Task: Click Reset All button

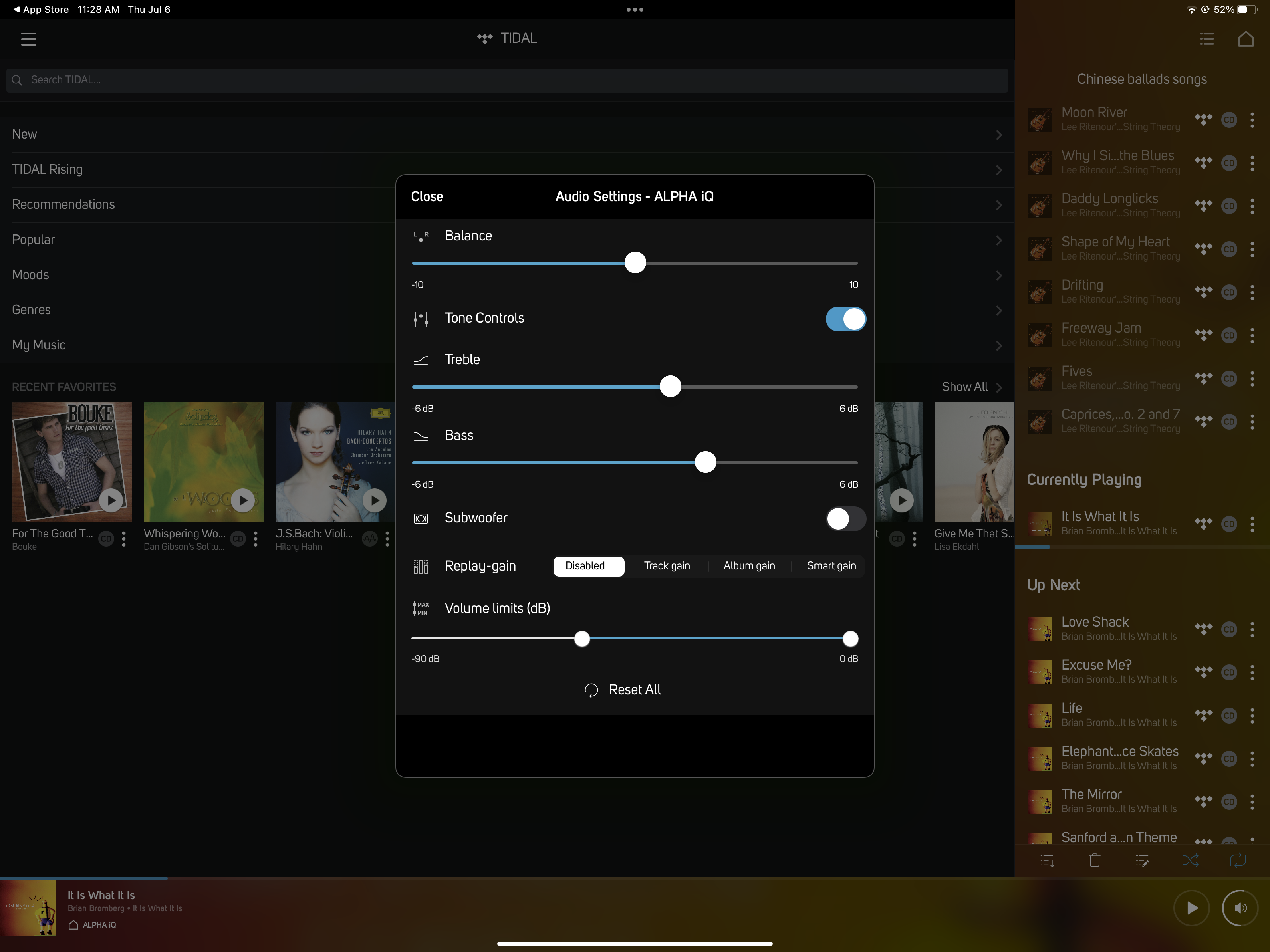Action: tap(622, 690)
